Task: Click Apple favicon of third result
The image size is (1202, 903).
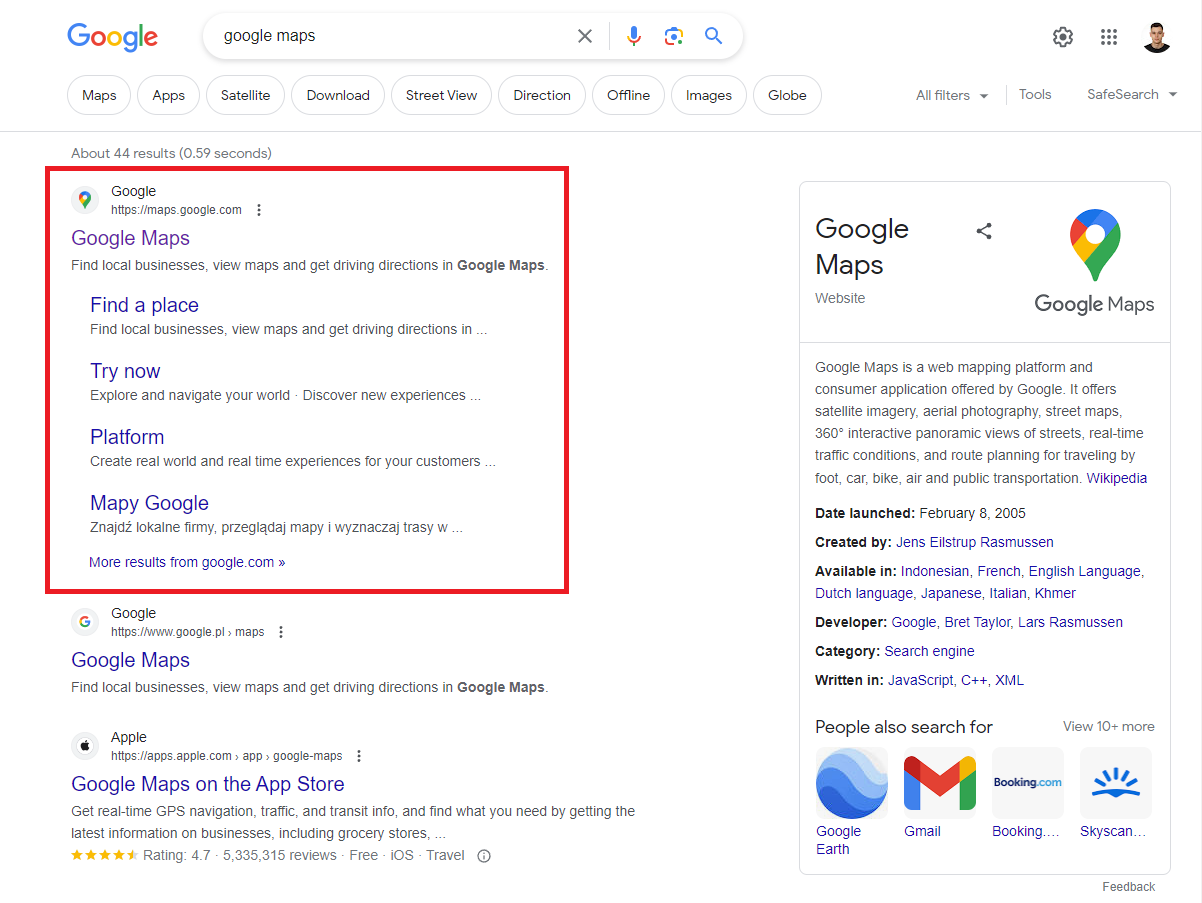Action: [x=85, y=746]
